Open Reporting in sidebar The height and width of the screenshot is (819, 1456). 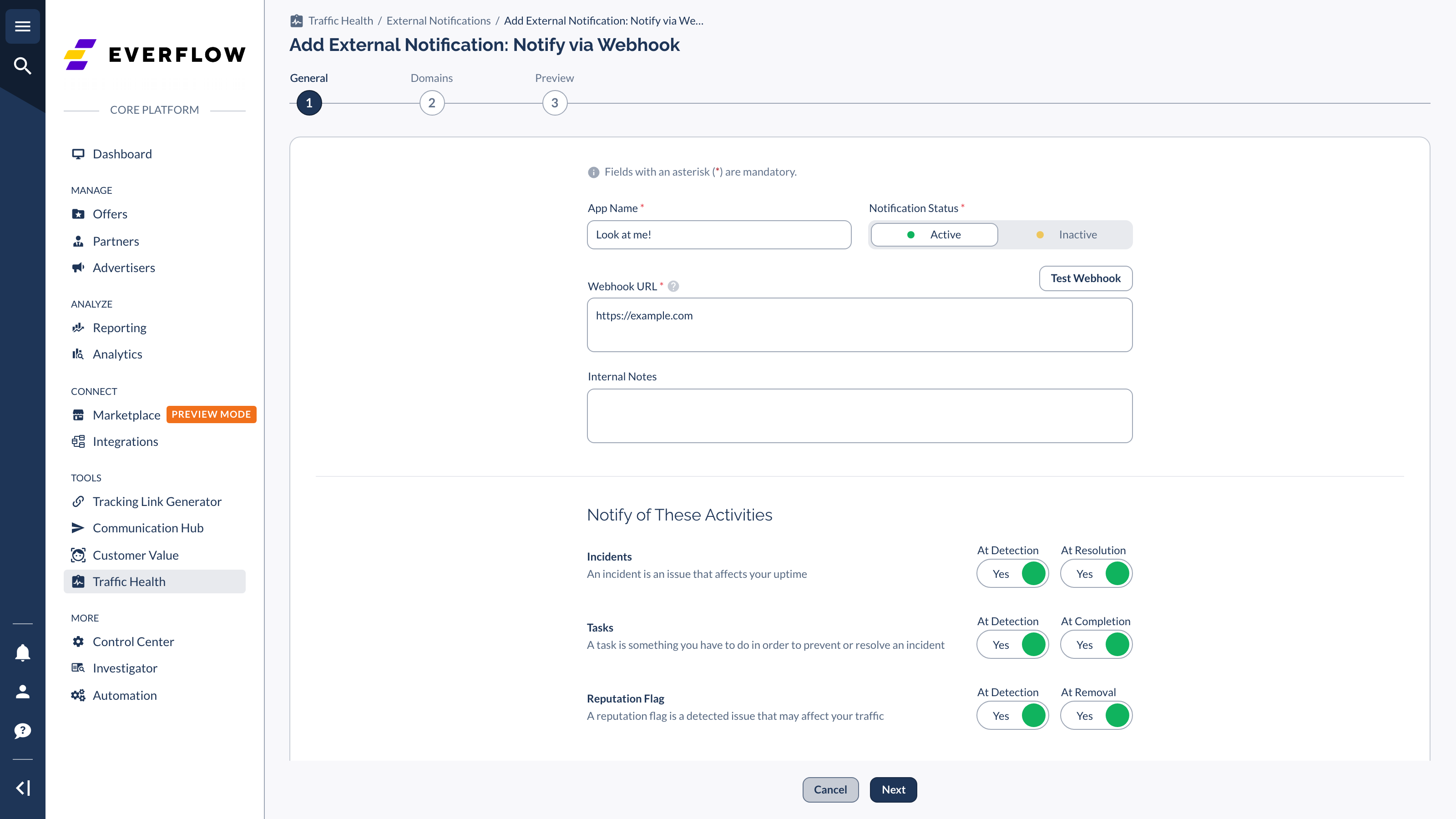(119, 328)
